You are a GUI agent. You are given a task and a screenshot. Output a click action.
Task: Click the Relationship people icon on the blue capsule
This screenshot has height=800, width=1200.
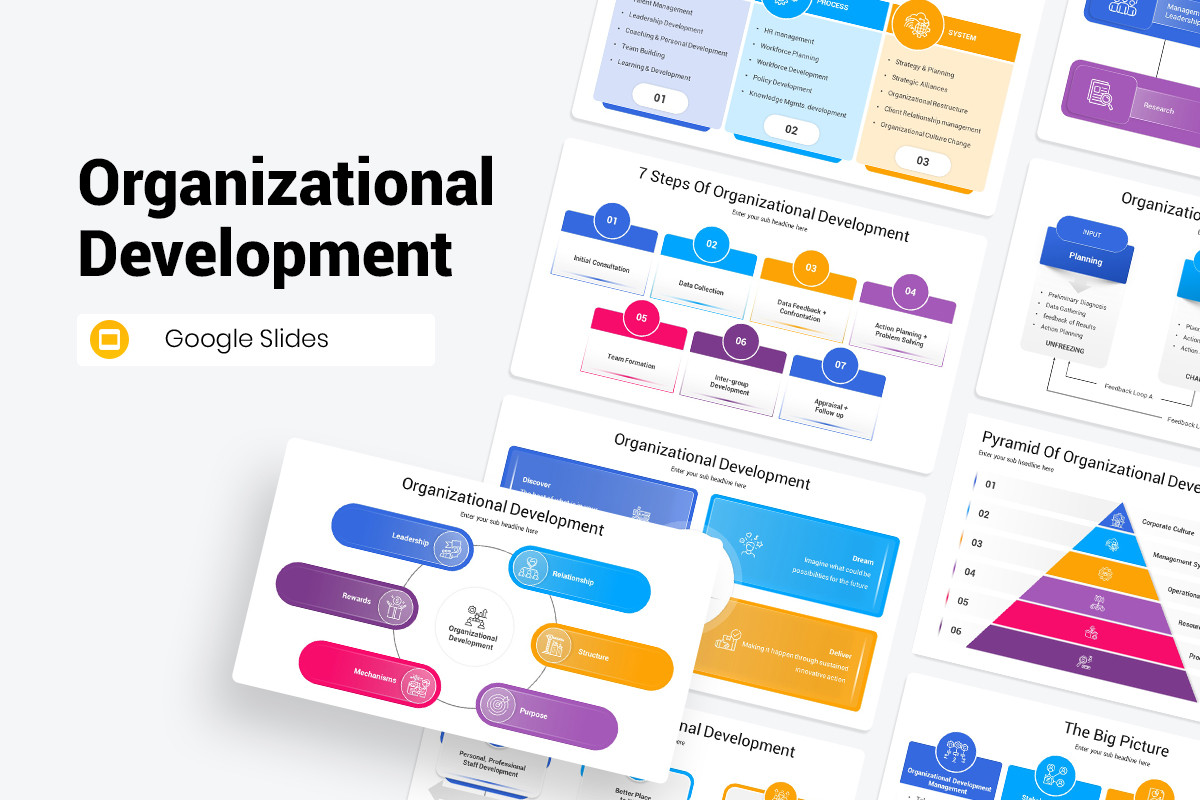531,570
